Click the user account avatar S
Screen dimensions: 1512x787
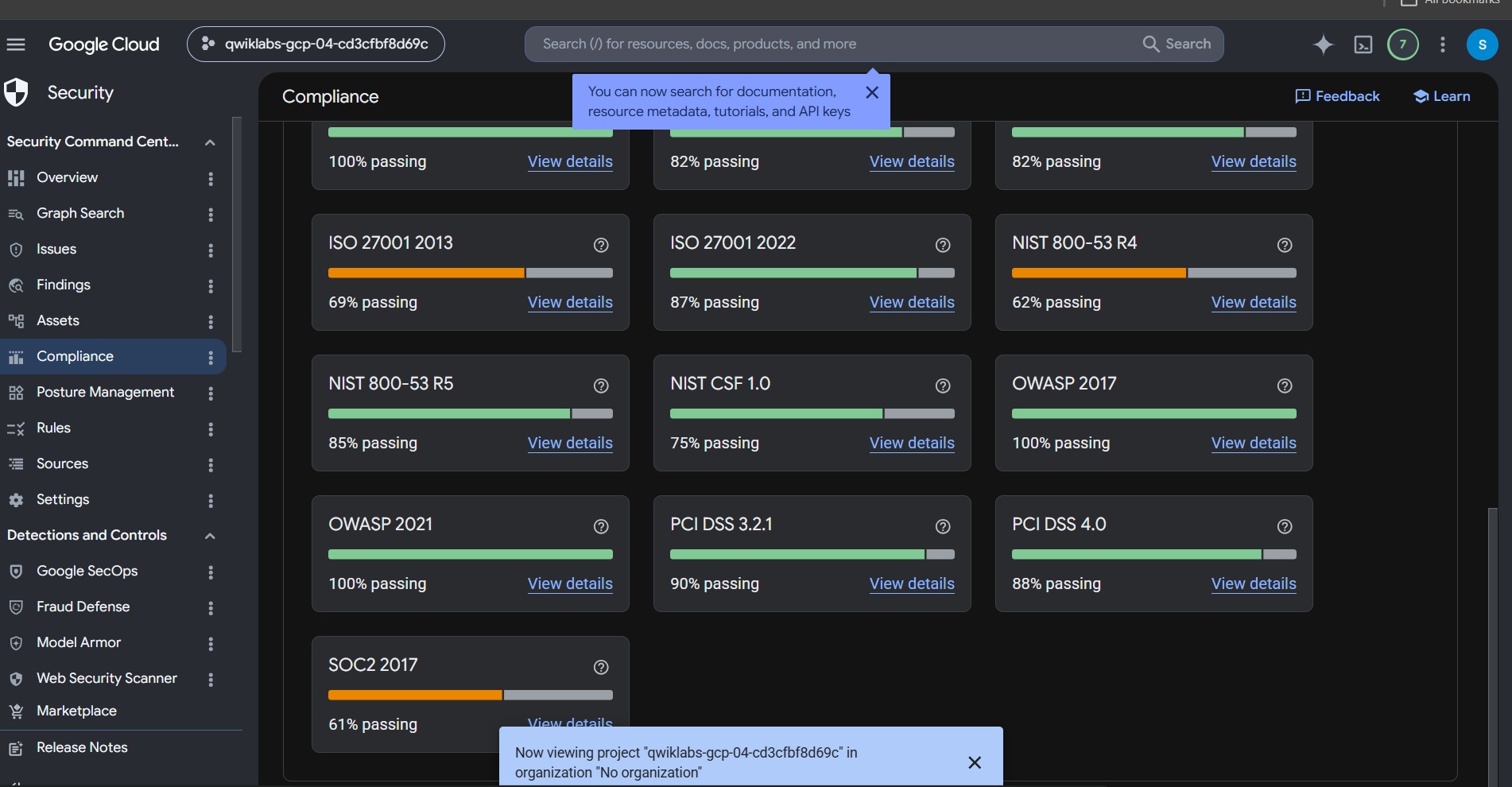tap(1482, 45)
